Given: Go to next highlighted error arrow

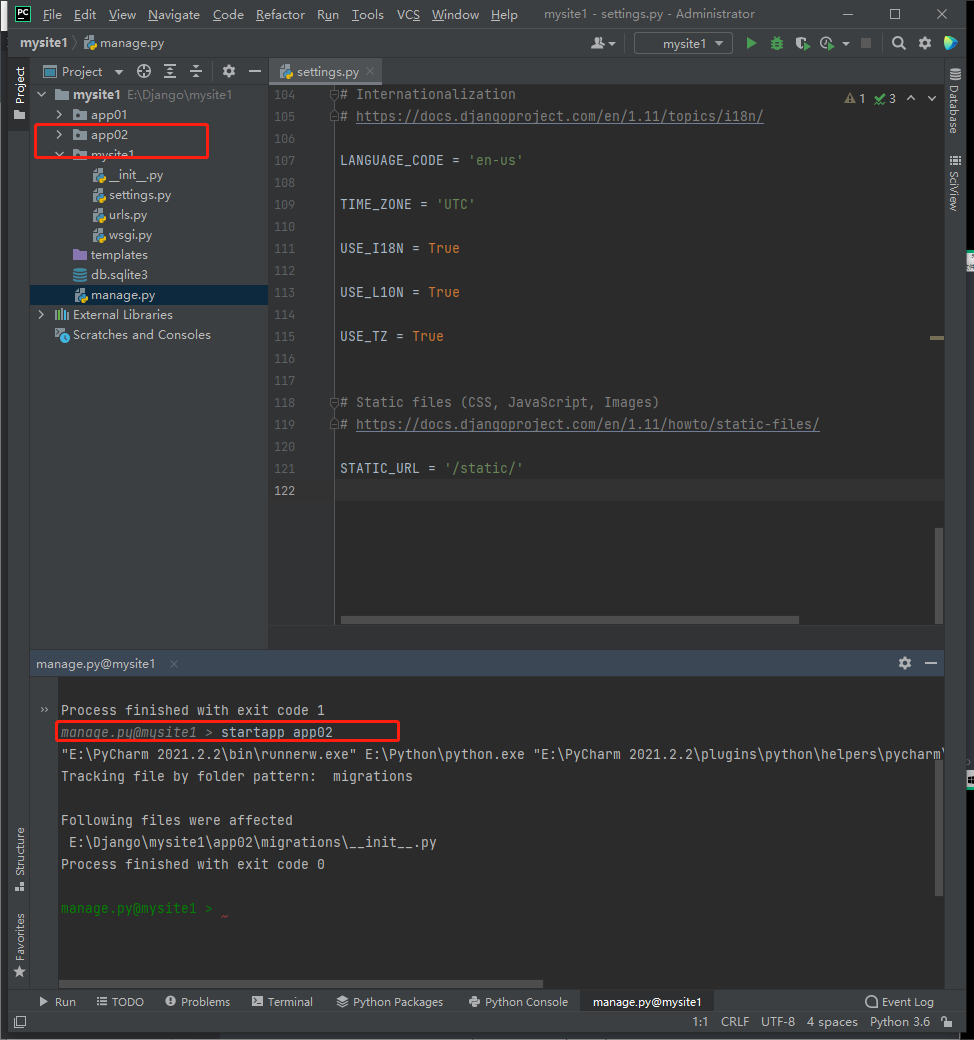Looking at the screenshot, I should click(x=932, y=98).
